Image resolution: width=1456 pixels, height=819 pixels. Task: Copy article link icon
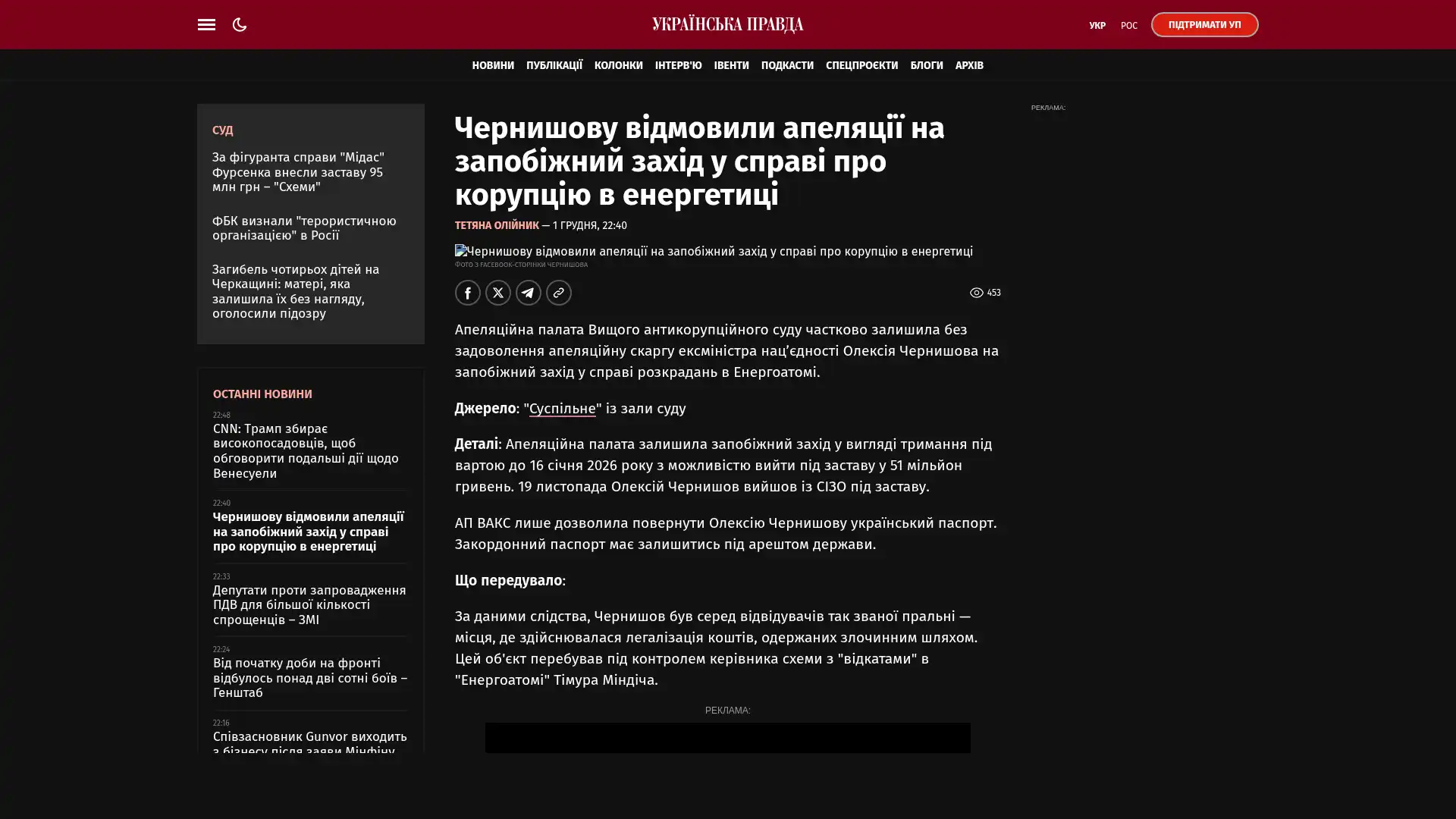coord(558,293)
